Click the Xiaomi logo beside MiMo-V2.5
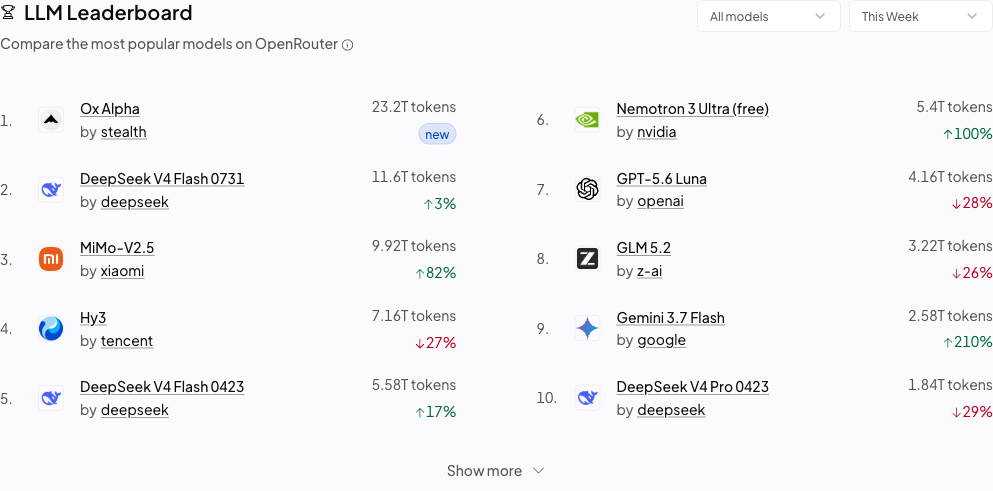The height and width of the screenshot is (491, 993). tap(51, 259)
